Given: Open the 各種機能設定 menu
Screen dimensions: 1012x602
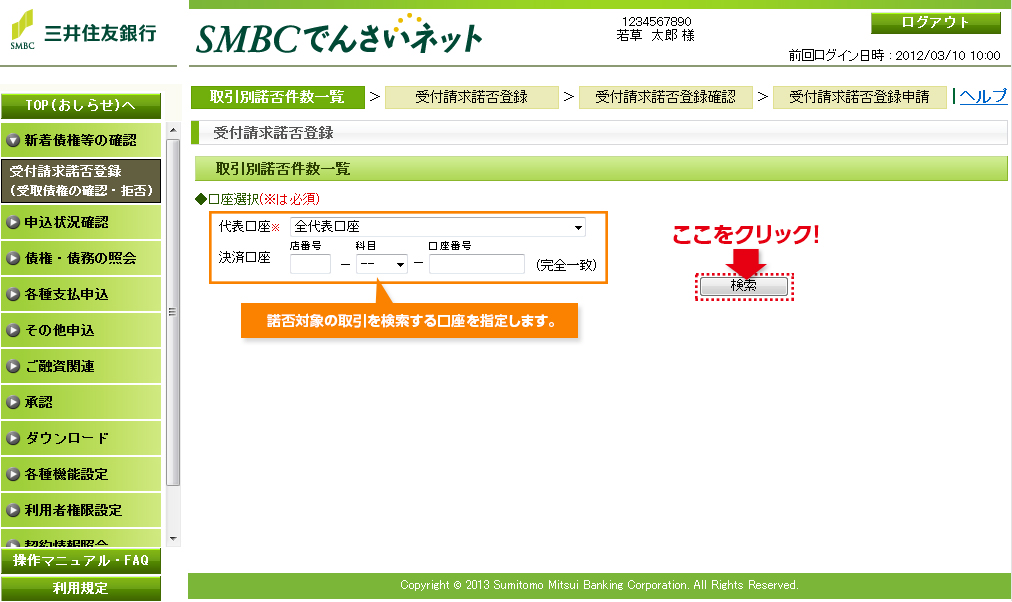Looking at the screenshot, I should coord(81,474).
